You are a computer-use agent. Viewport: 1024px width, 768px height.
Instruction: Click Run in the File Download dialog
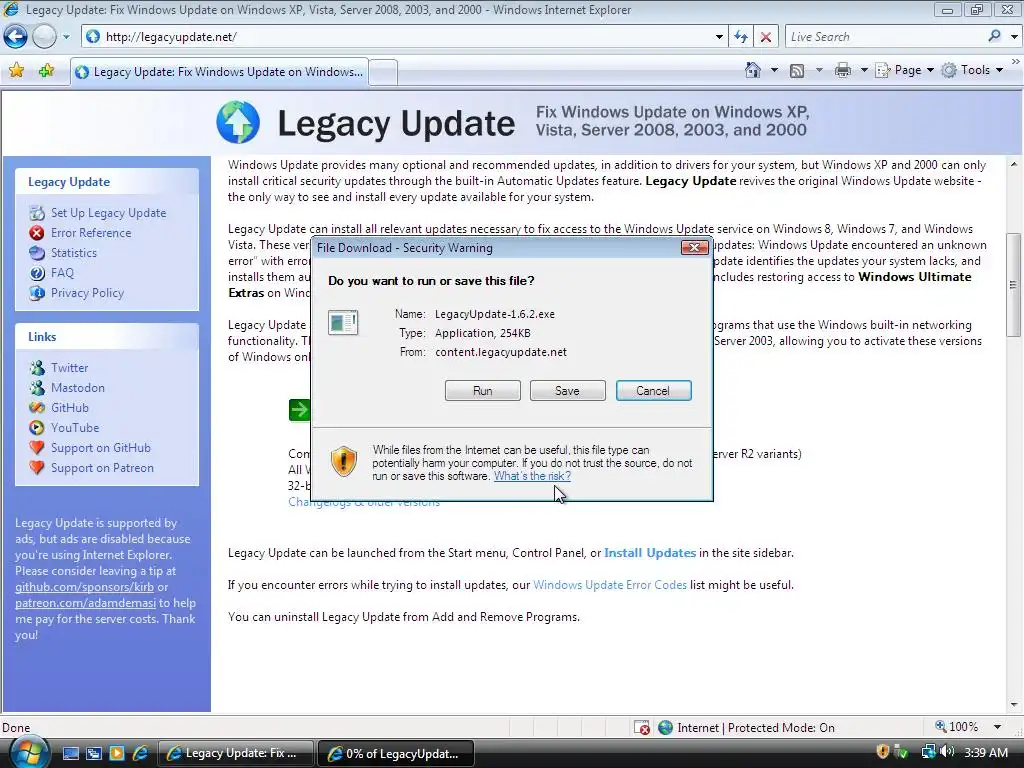(x=483, y=391)
